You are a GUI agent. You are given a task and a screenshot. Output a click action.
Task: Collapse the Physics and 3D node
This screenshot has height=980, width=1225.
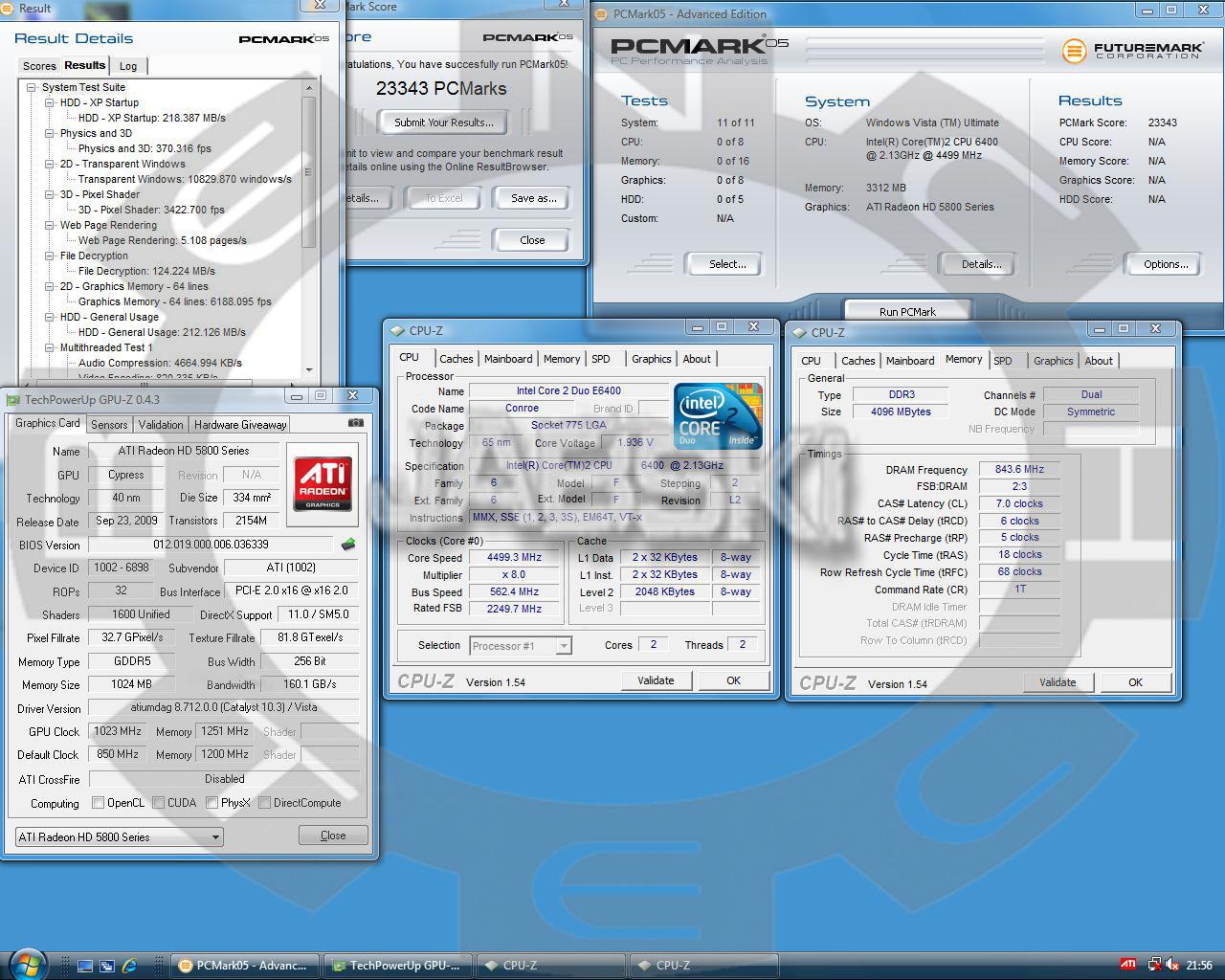click(x=50, y=133)
